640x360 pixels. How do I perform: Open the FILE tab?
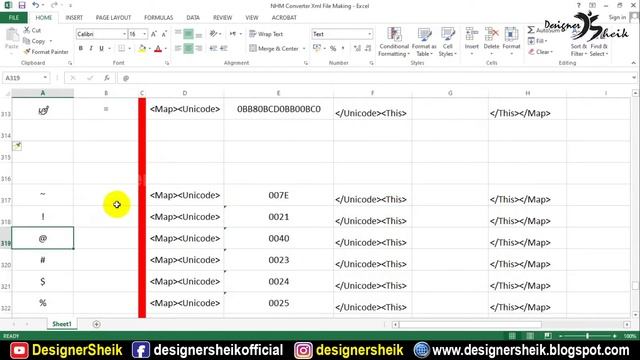pyautogui.click(x=14, y=18)
